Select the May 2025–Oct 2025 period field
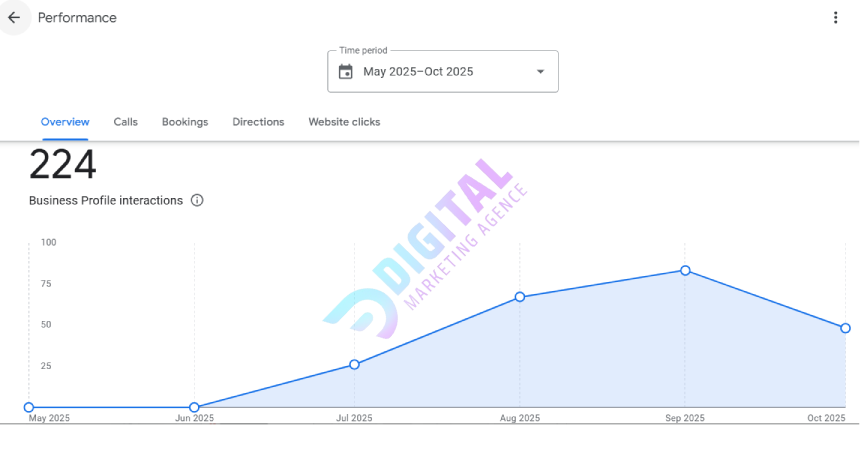This screenshot has width=860, height=473. point(430,72)
